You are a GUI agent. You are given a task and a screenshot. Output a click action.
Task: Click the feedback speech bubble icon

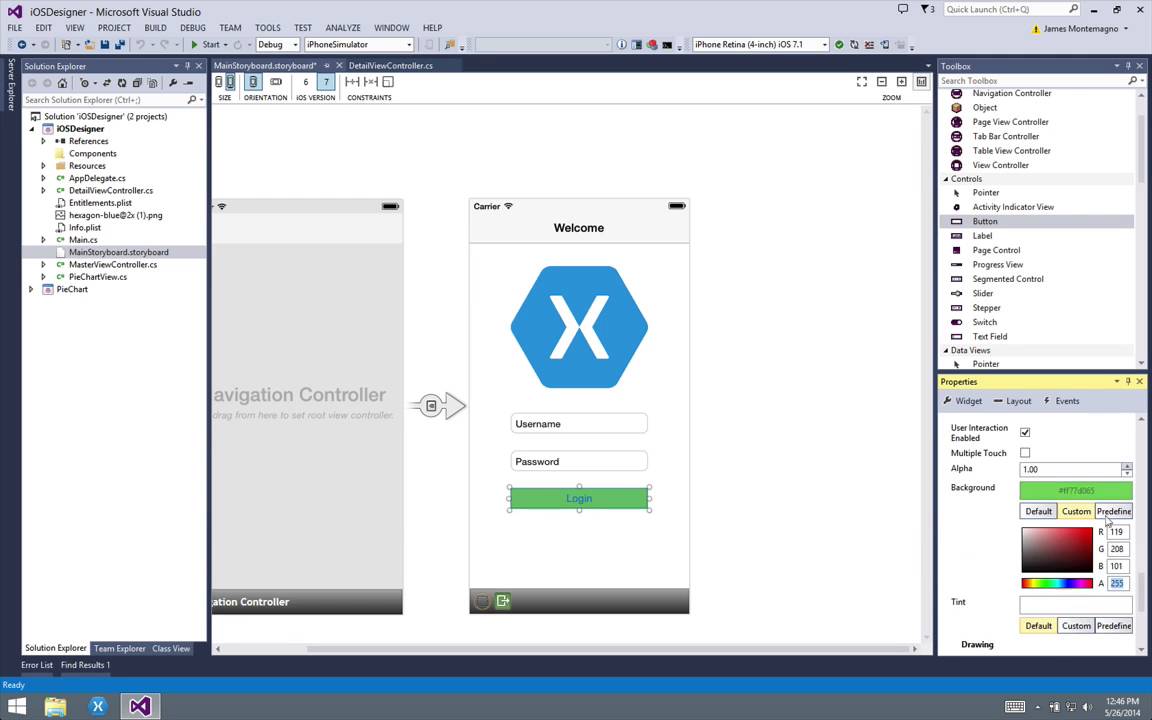tap(903, 10)
